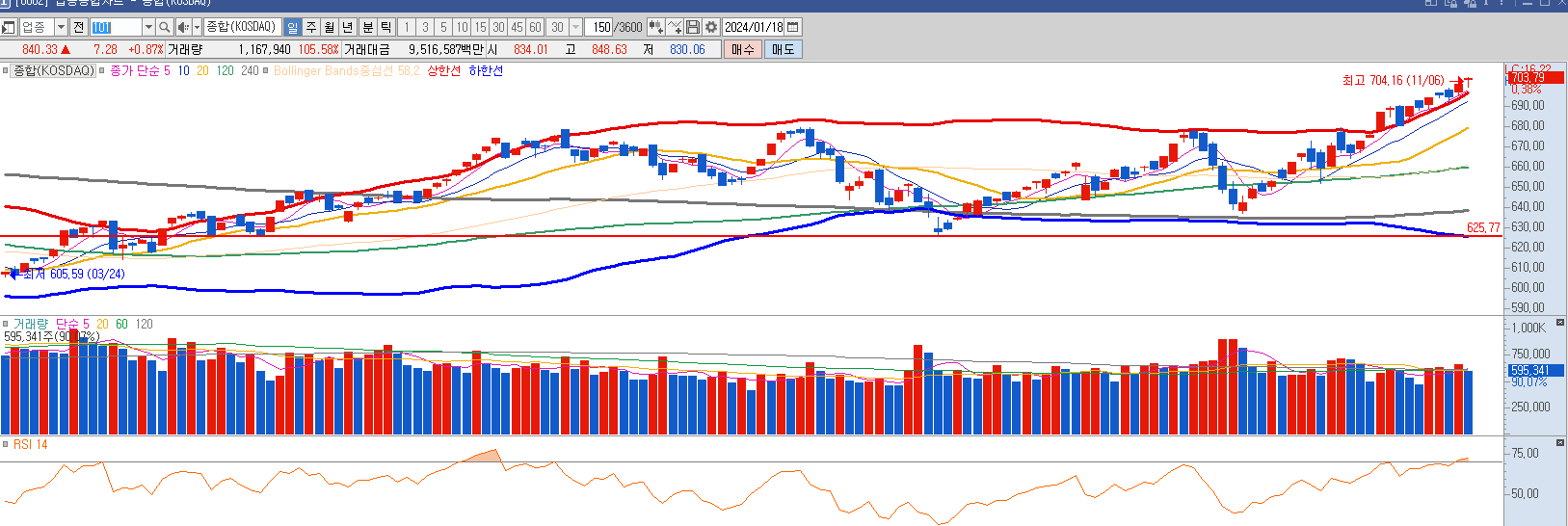Viewport: 1568px width, 526px height.
Task: Choose the 10 interval button
Action: click(462, 27)
